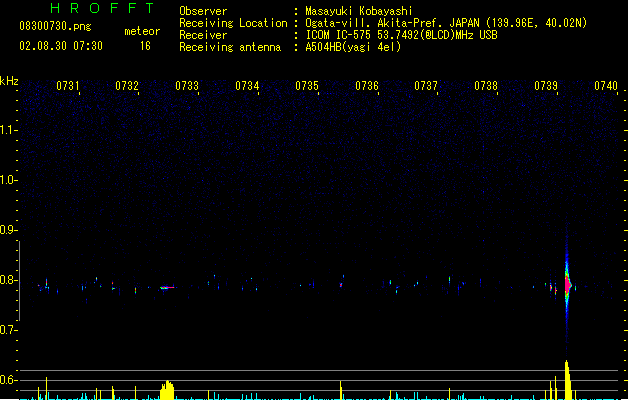This screenshot has height=400, width=629.
Task: Click the kHz axis unit label
Action: pos(9,81)
